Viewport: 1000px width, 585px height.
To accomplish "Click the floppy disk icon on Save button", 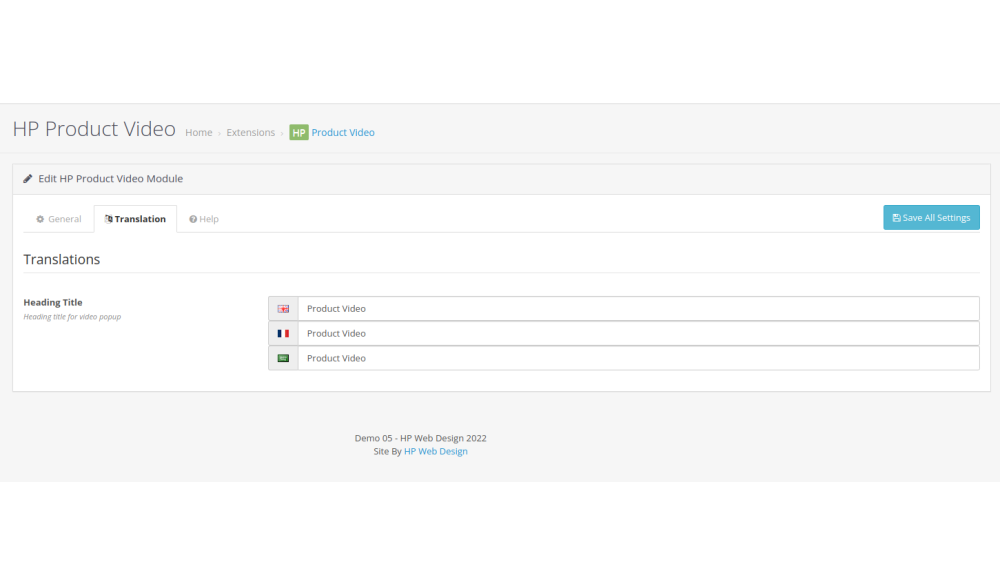I will click(x=896, y=218).
